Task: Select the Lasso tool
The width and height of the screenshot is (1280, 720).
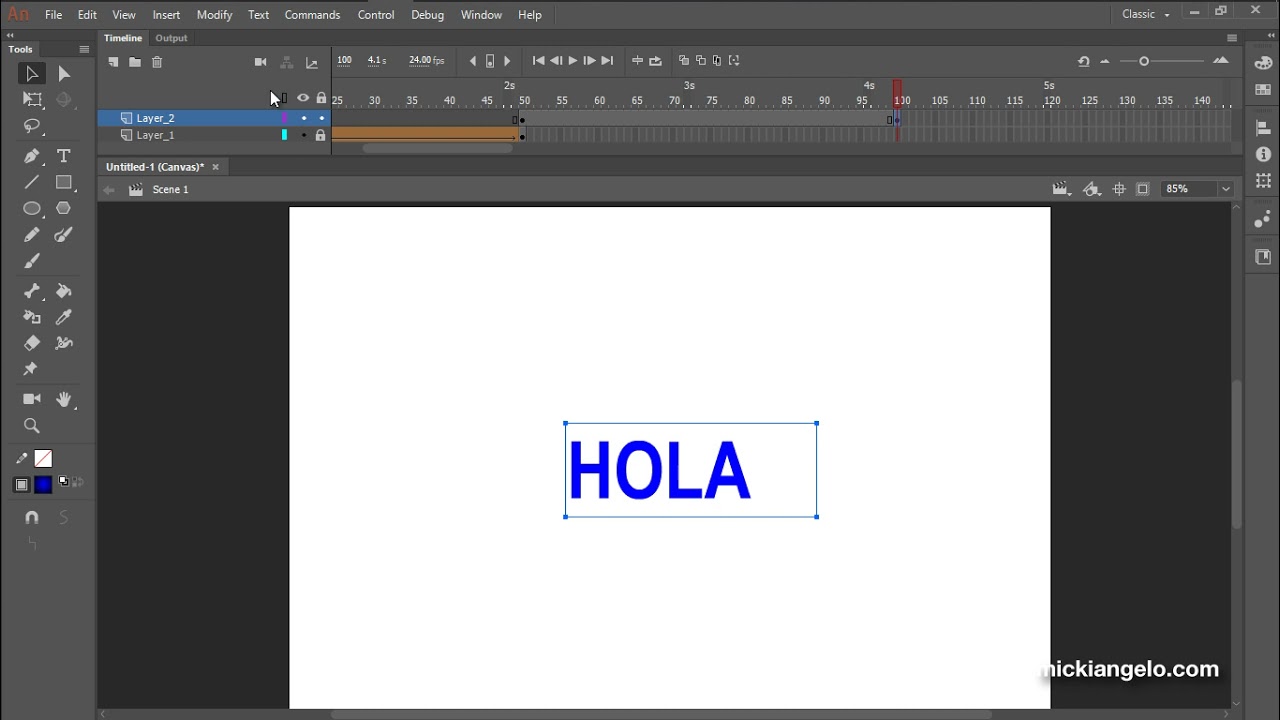Action: (x=32, y=127)
